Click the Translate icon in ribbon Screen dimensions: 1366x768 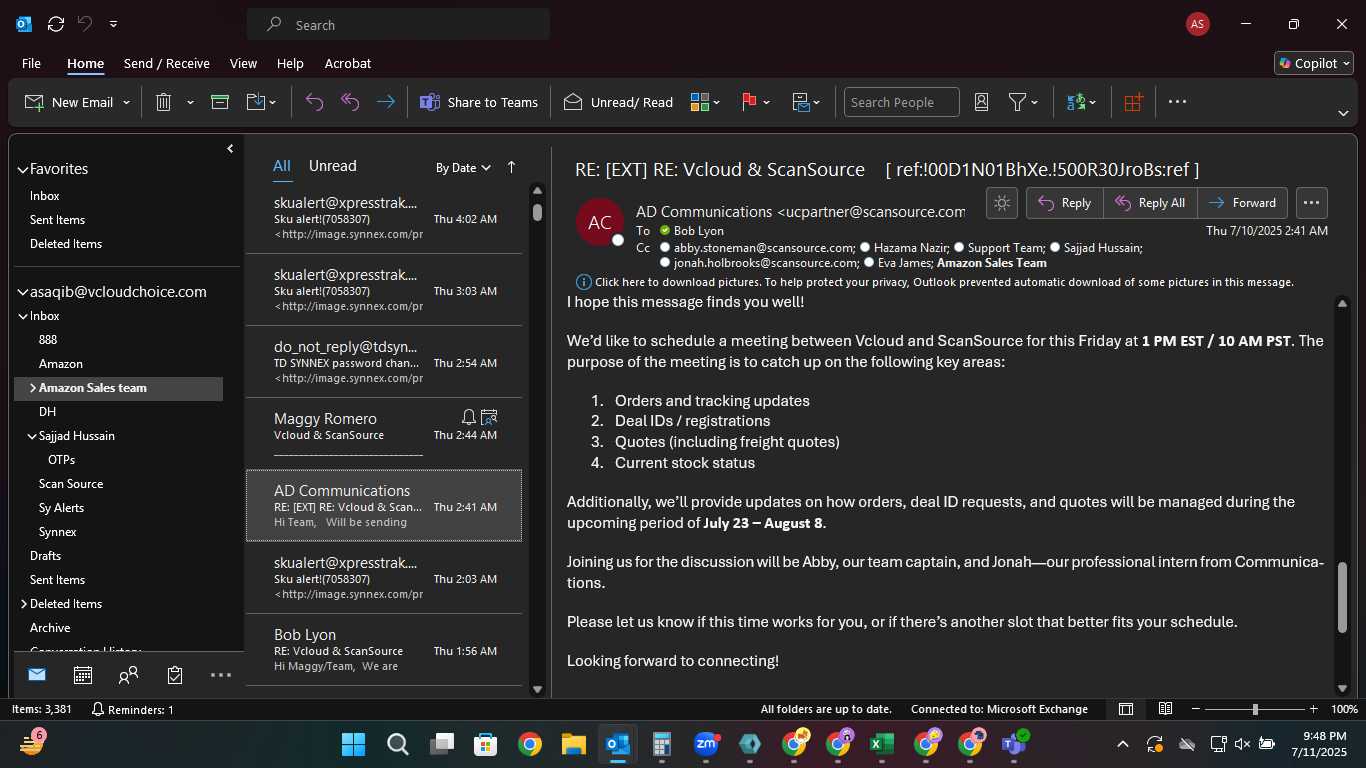pos(1076,102)
